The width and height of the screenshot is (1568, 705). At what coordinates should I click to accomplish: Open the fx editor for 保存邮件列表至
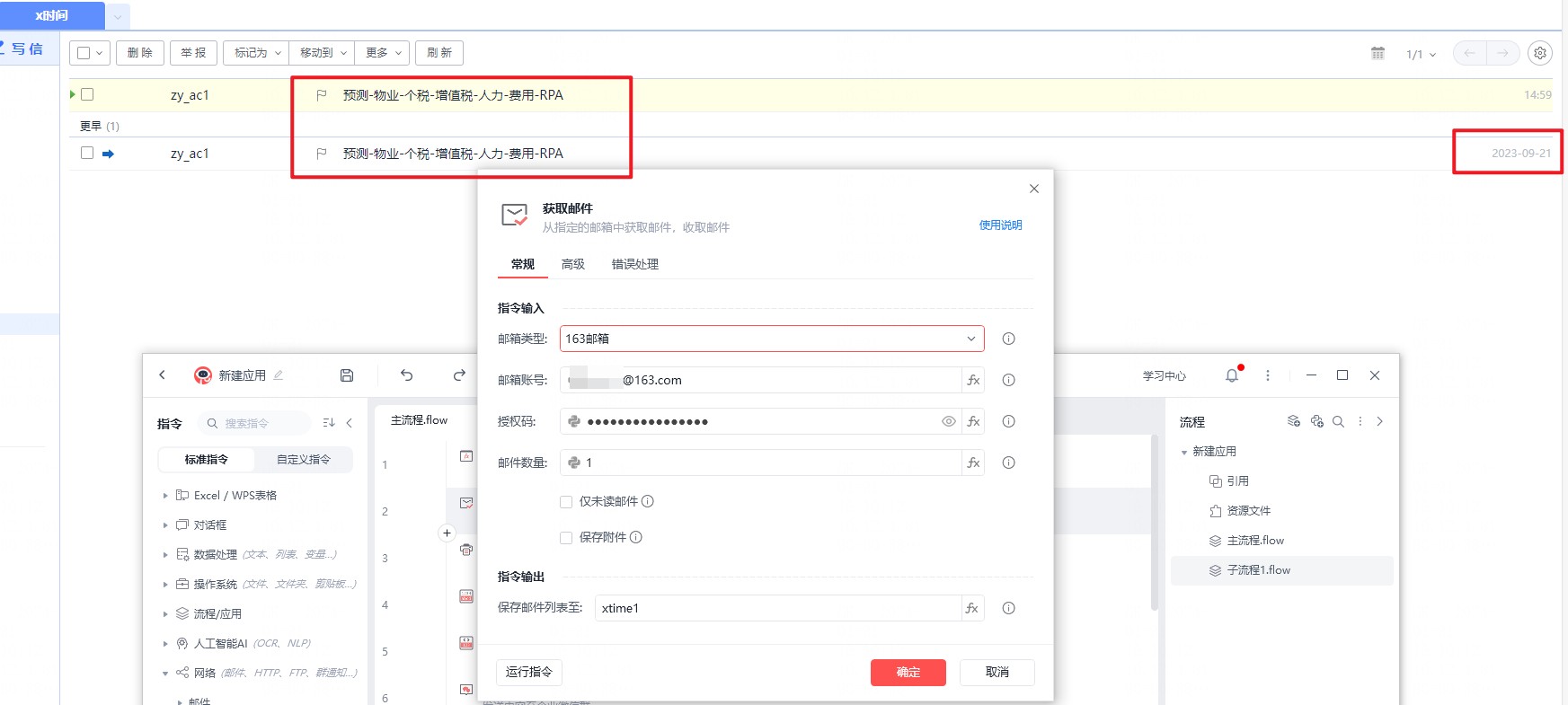point(972,608)
